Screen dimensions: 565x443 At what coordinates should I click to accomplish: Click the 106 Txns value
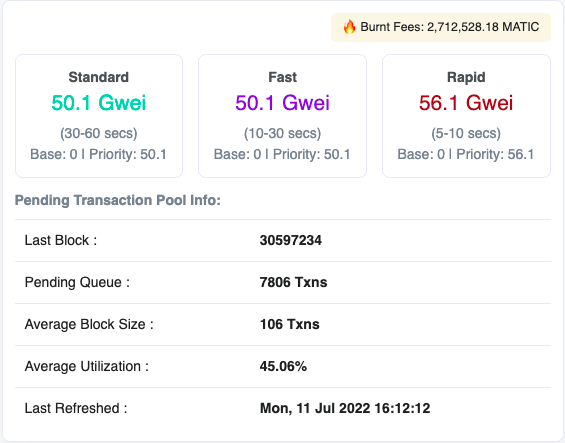pyautogui.click(x=290, y=324)
